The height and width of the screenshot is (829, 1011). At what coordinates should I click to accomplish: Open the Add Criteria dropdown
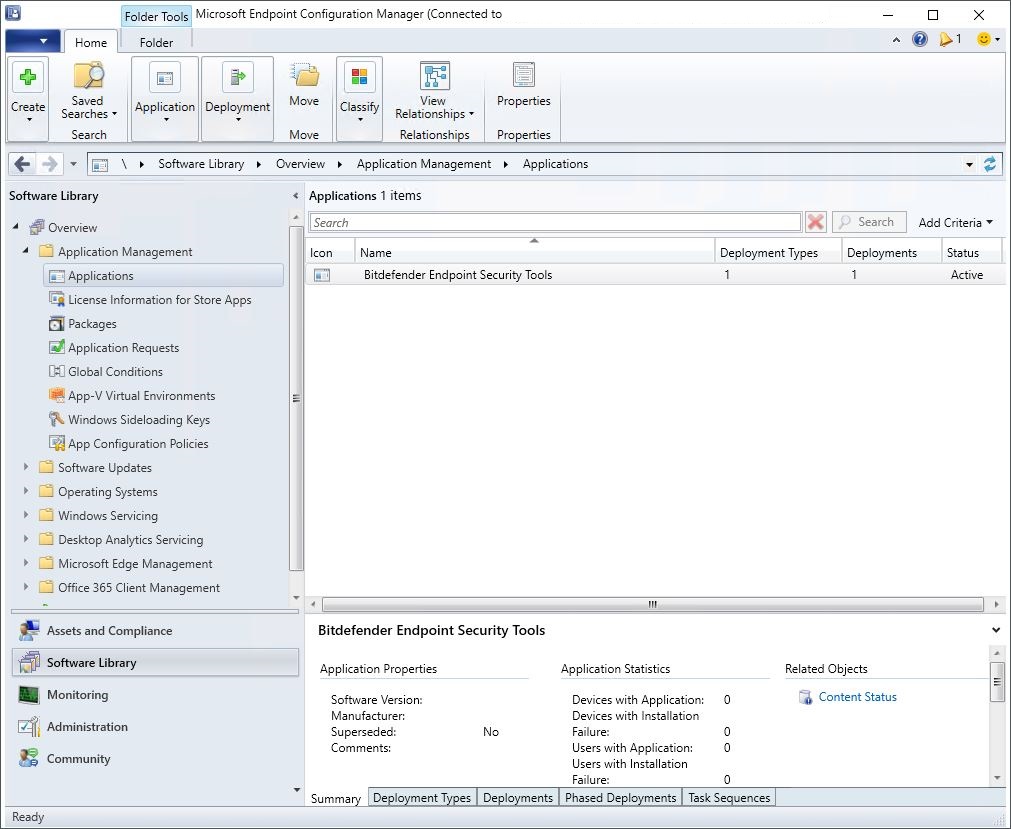pyautogui.click(x=954, y=221)
